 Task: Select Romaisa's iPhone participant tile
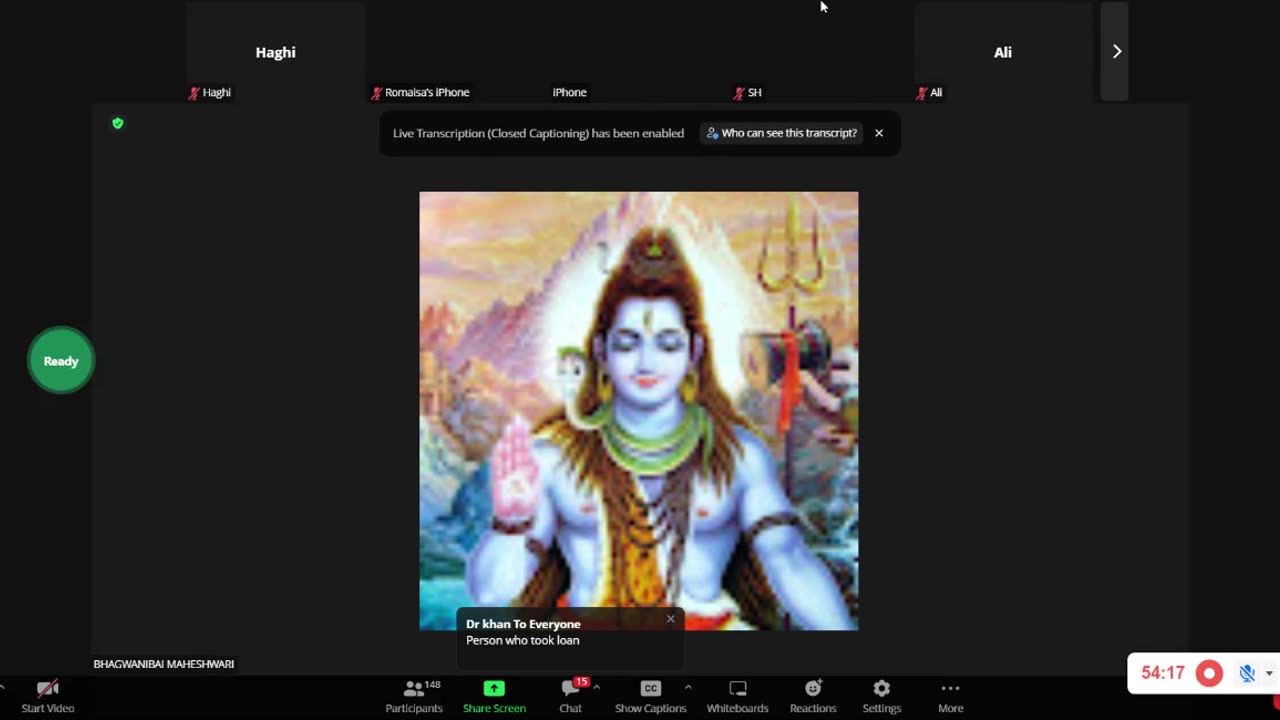pos(457,52)
